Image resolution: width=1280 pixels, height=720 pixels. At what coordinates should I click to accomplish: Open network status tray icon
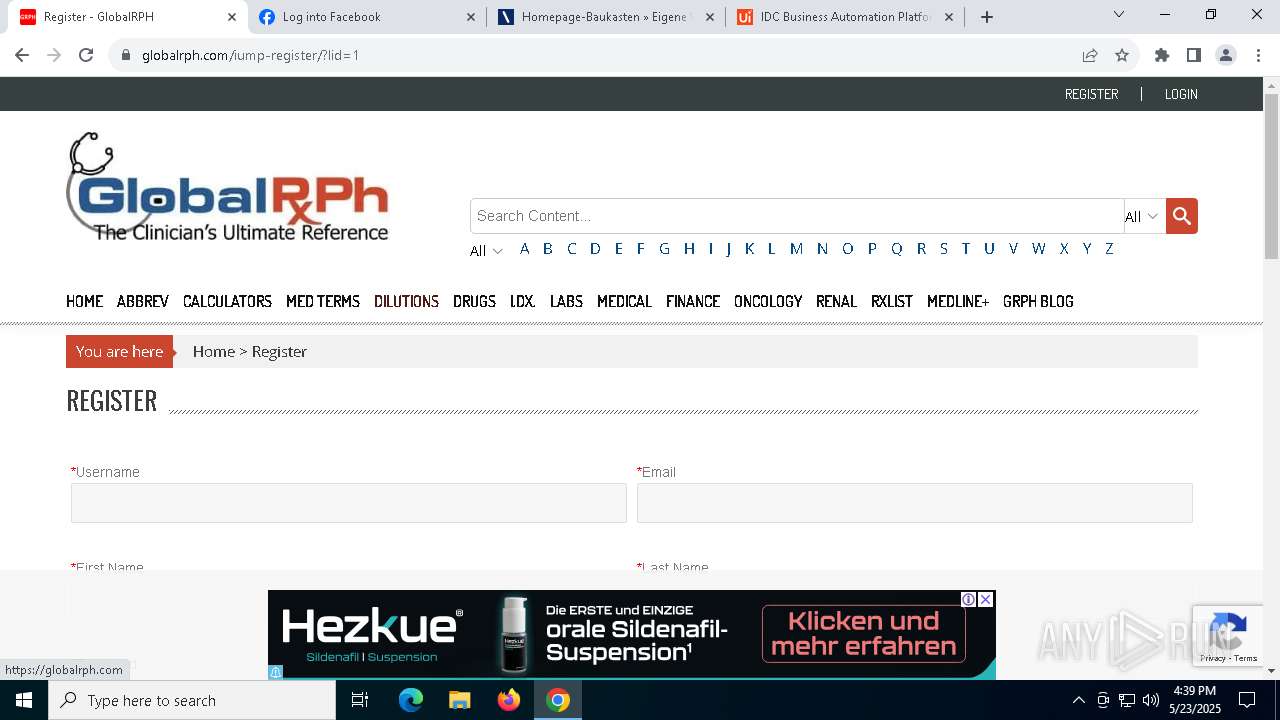[x=1127, y=700]
